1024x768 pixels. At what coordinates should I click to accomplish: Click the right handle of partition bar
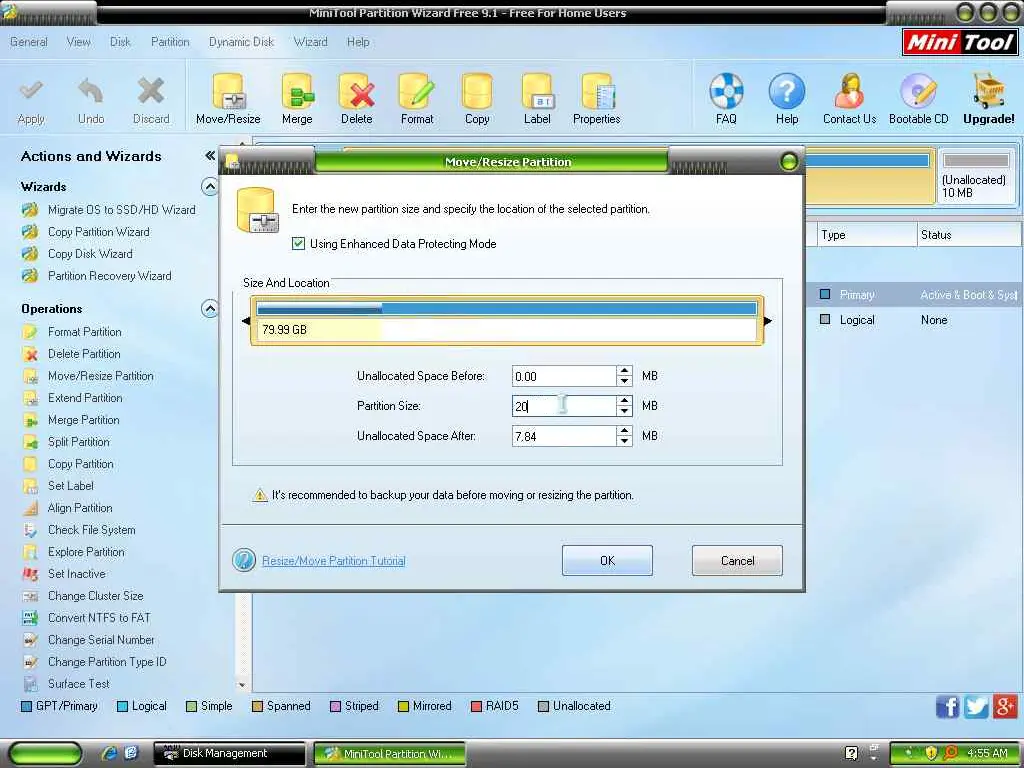767,321
